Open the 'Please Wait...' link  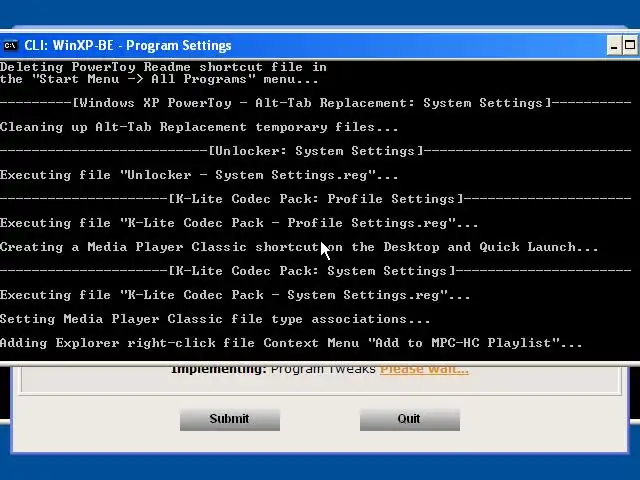coord(424,369)
